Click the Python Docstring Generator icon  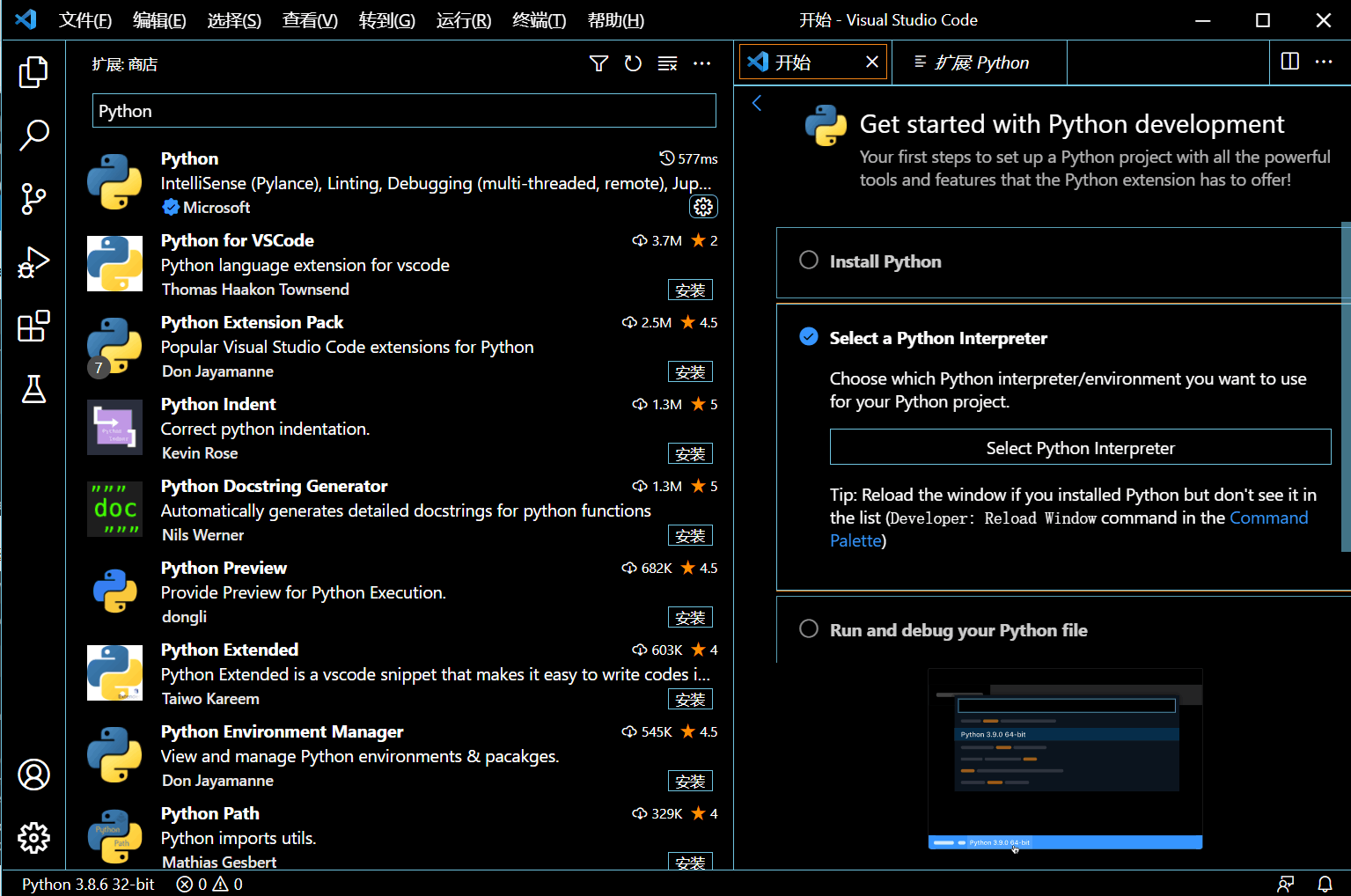pos(114,509)
